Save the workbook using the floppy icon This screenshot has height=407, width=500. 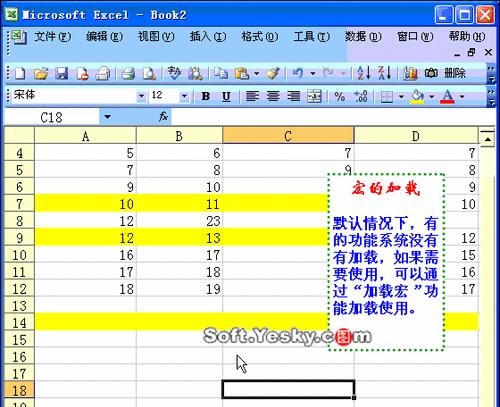pyautogui.click(x=61, y=73)
